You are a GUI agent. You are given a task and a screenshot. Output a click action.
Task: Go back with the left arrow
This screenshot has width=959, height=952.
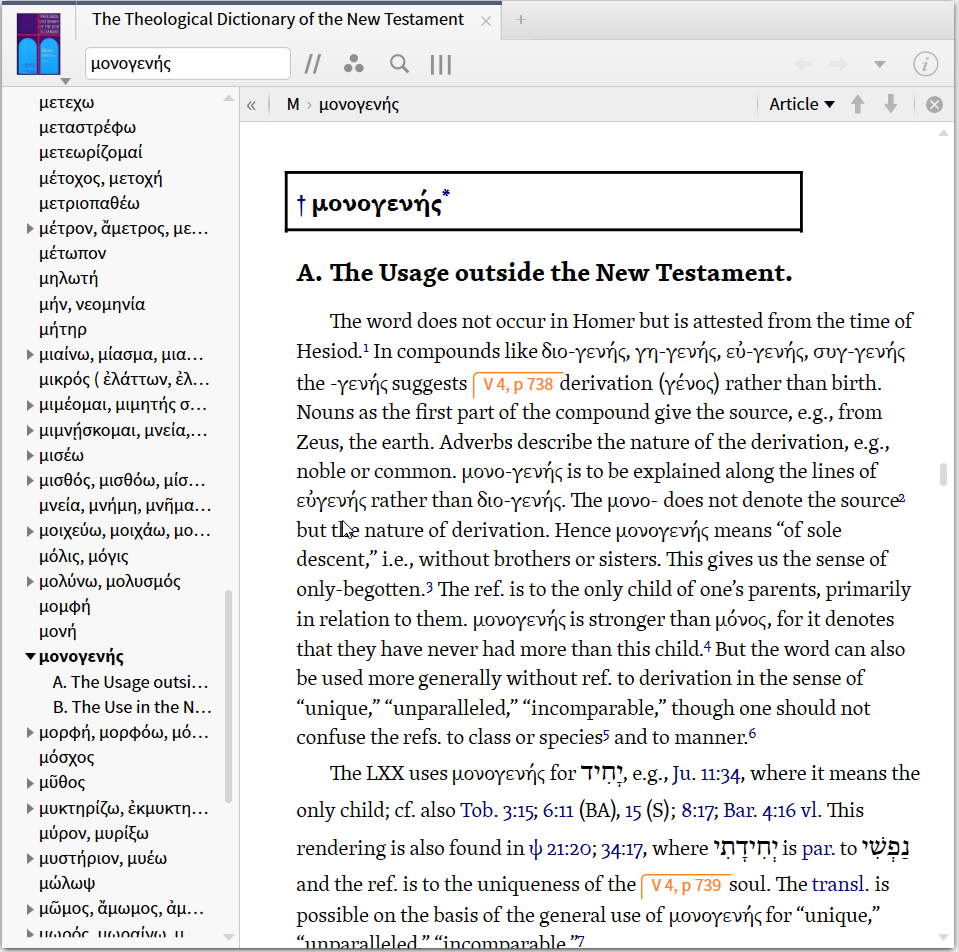pos(803,64)
